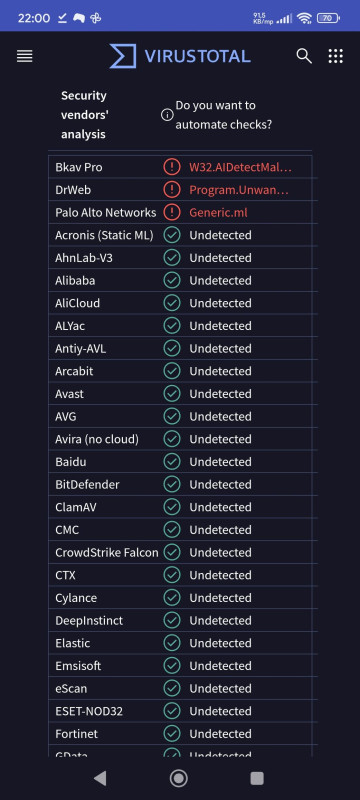Select the ESET-NOD32 vendor name
360x800 pixels.
click(x=89, y=711)
